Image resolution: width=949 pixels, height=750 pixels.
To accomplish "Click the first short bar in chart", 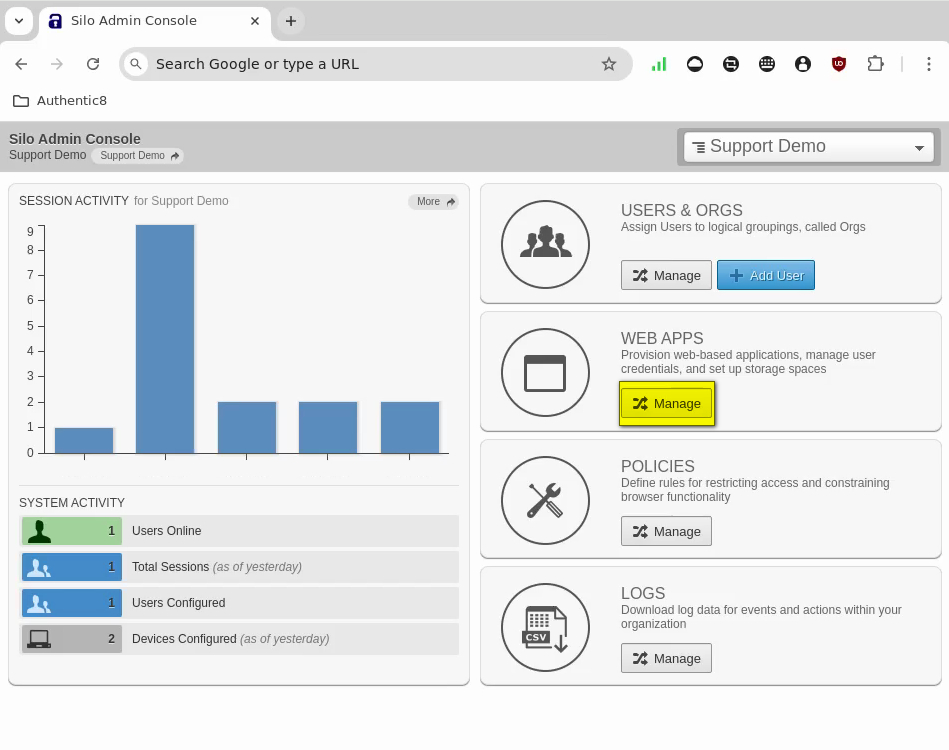I will click(x=84, y=440).
